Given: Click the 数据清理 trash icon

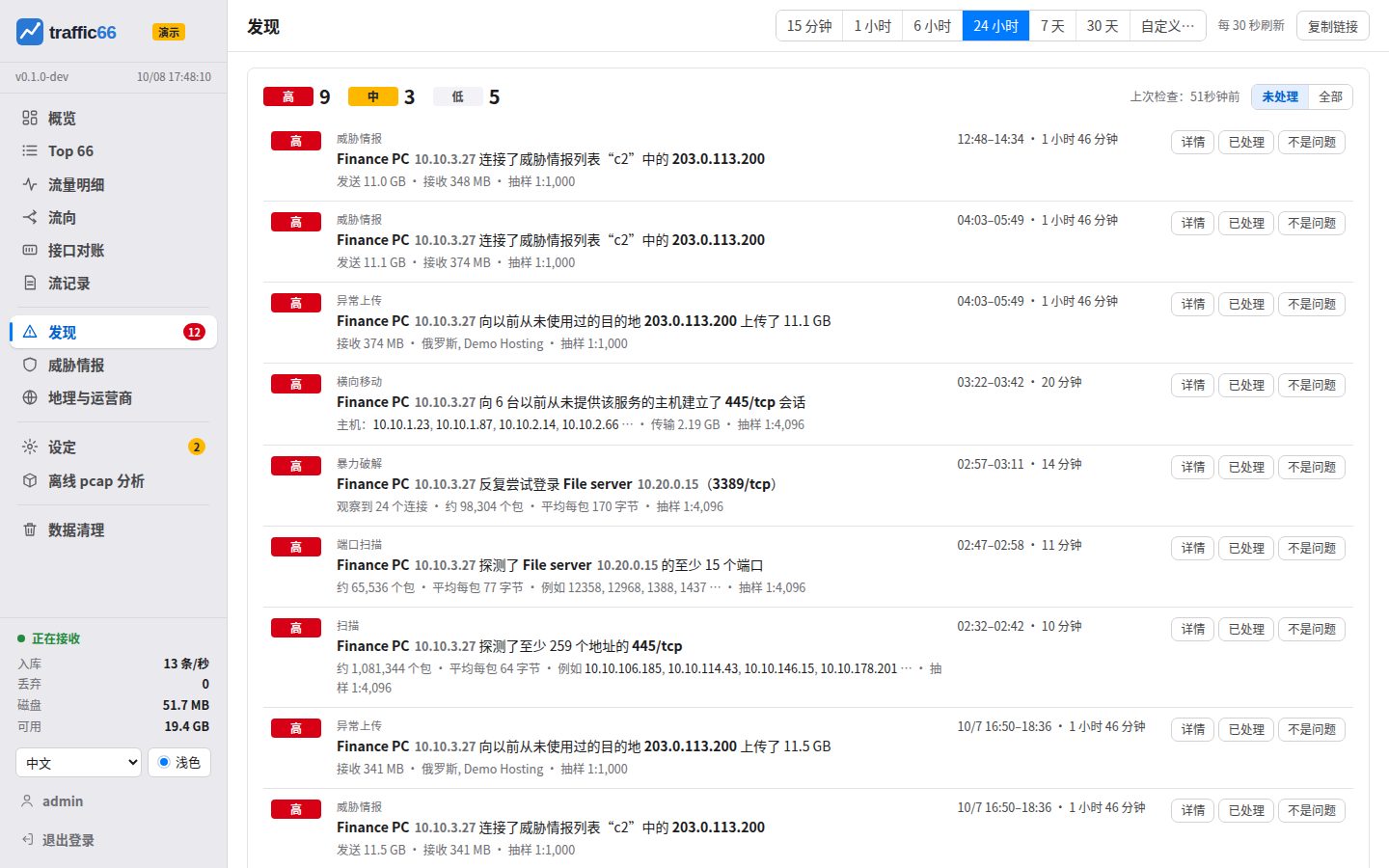Looking at the screenshot, I should (30, 529).
